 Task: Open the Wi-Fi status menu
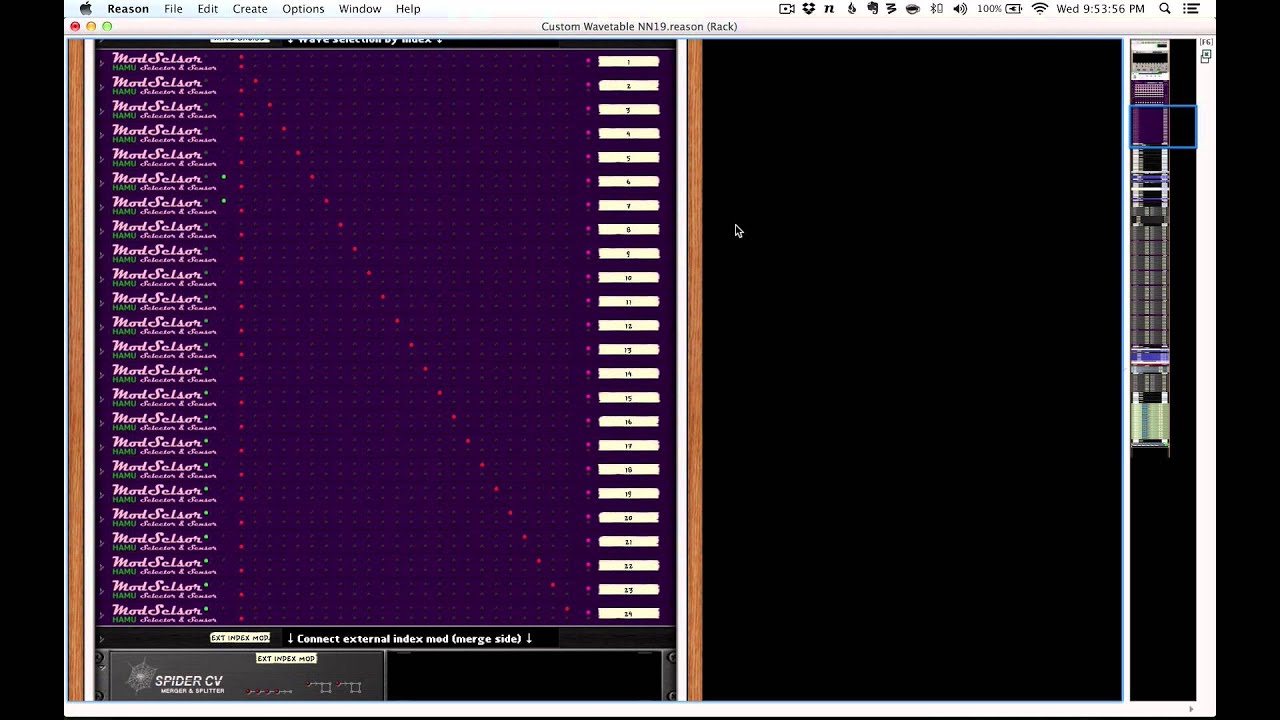[1040, 8]
